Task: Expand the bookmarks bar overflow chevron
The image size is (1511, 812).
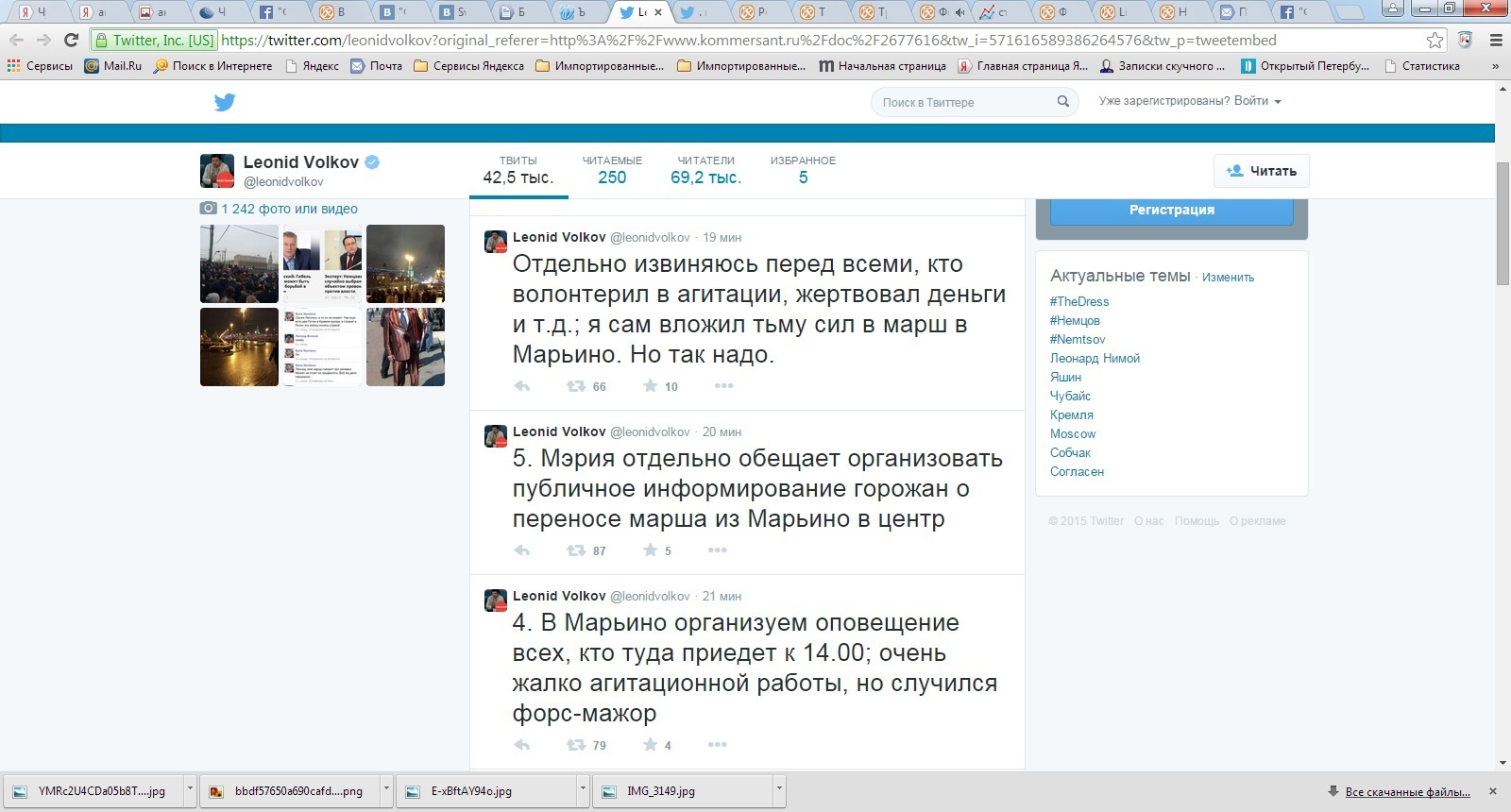Action: [1495, 66]
